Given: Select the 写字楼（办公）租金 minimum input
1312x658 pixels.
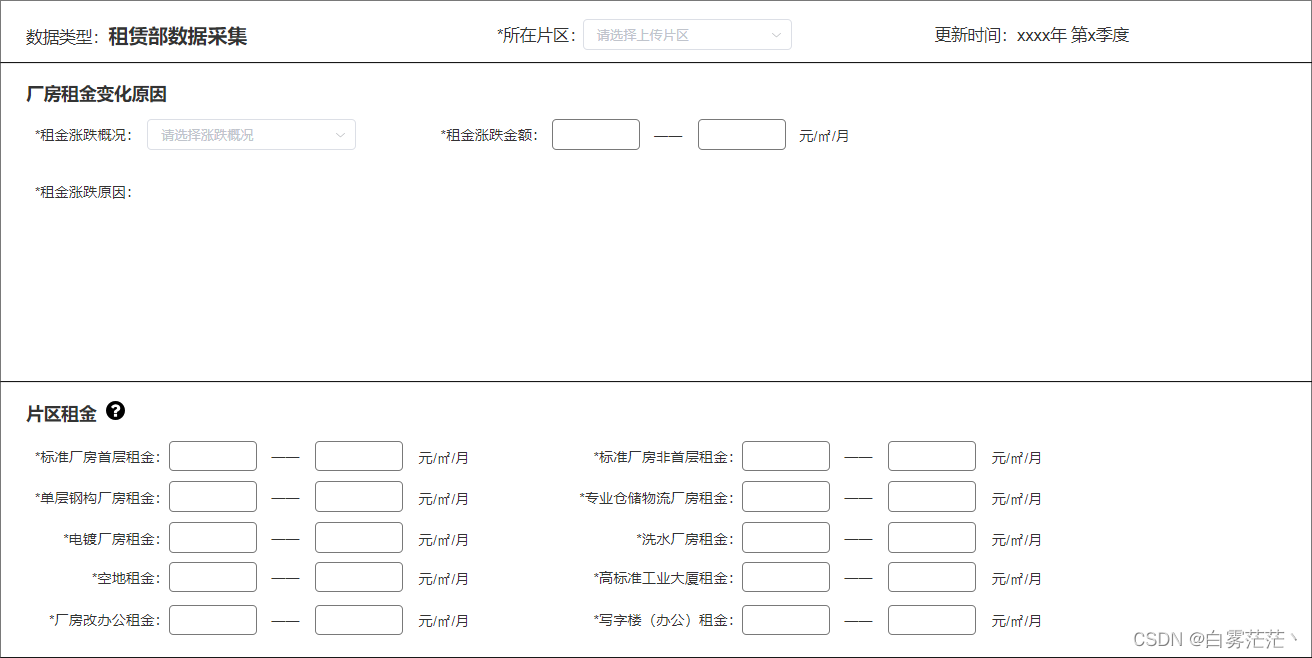Looking at the screenshot, I should pos(786,620).
